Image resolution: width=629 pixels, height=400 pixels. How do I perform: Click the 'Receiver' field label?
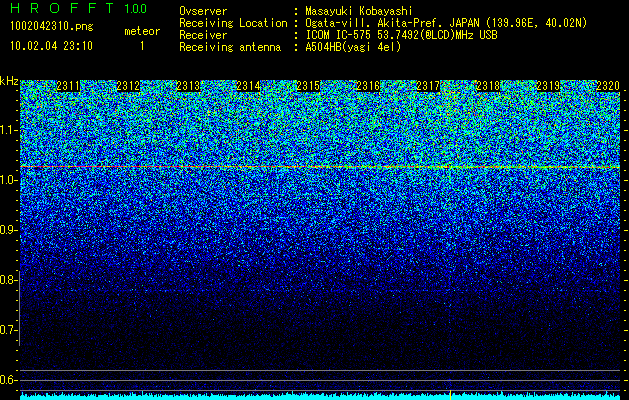[203, 35]
